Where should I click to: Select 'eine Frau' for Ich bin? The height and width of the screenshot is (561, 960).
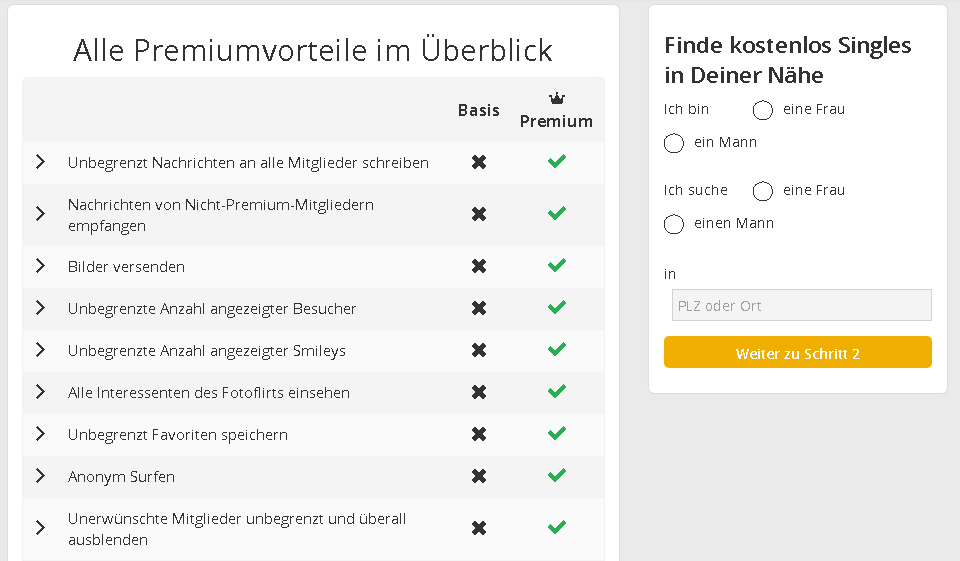(x=763, y=110)
